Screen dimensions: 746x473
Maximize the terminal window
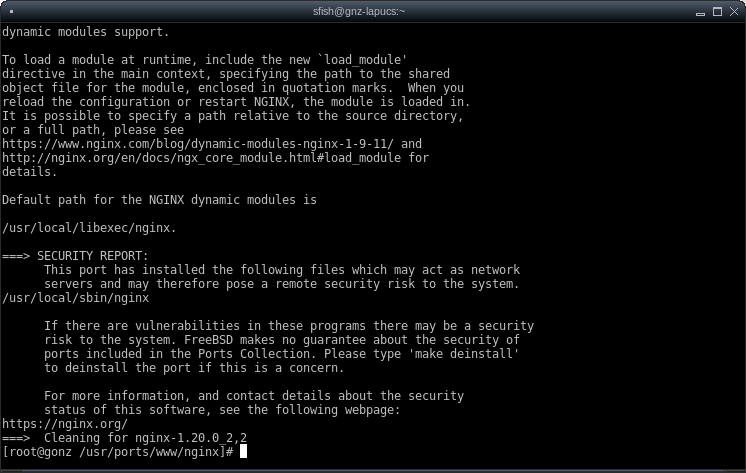(x=717, y=11)
